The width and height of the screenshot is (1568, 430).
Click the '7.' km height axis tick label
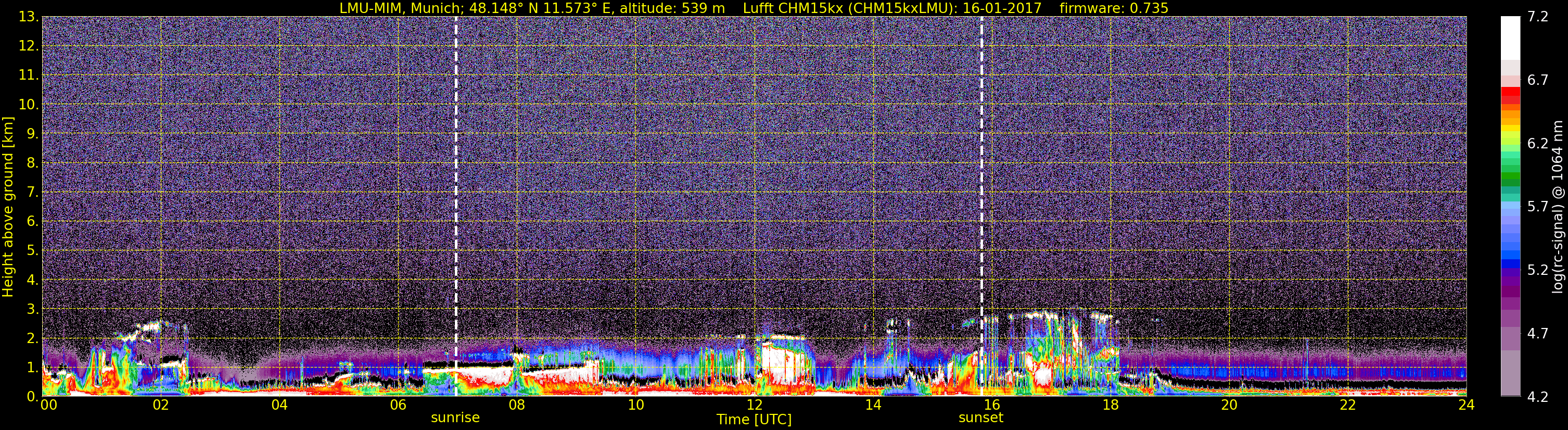click(x=33, y=192)
